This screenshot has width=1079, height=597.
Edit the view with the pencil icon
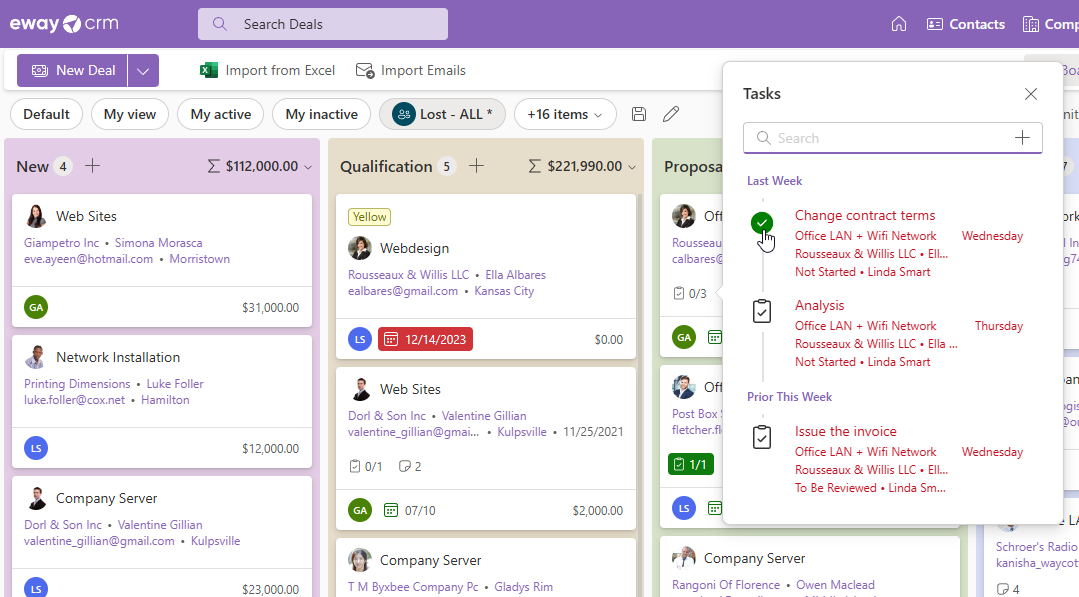click(671, 114)
